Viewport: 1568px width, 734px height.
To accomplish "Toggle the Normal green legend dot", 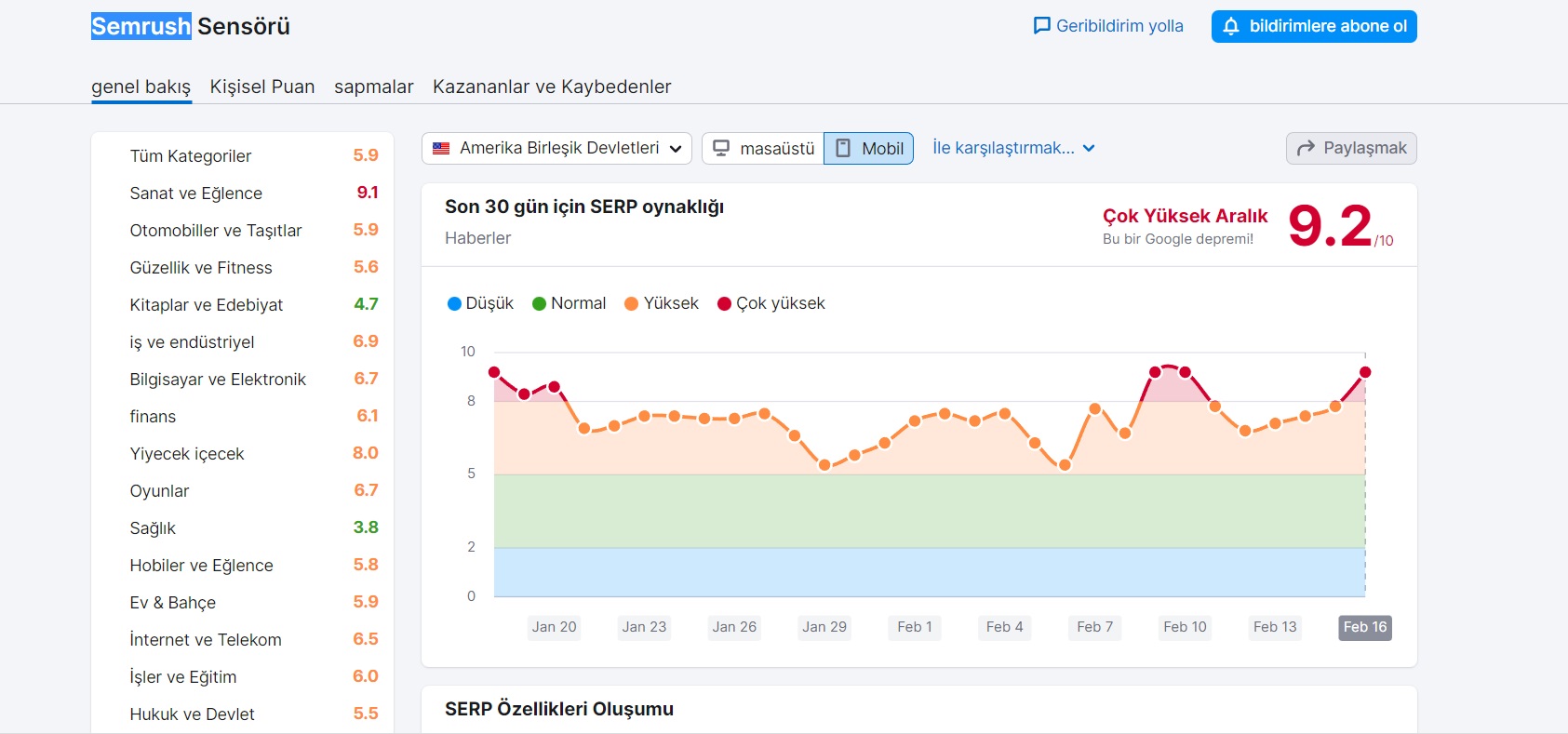I will tap(539, 303).
